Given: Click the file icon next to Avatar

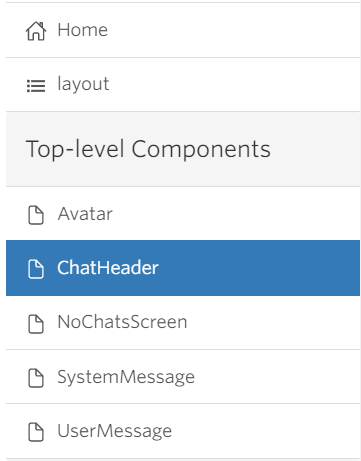Looking at the screenshot, I should click(36, 215).
